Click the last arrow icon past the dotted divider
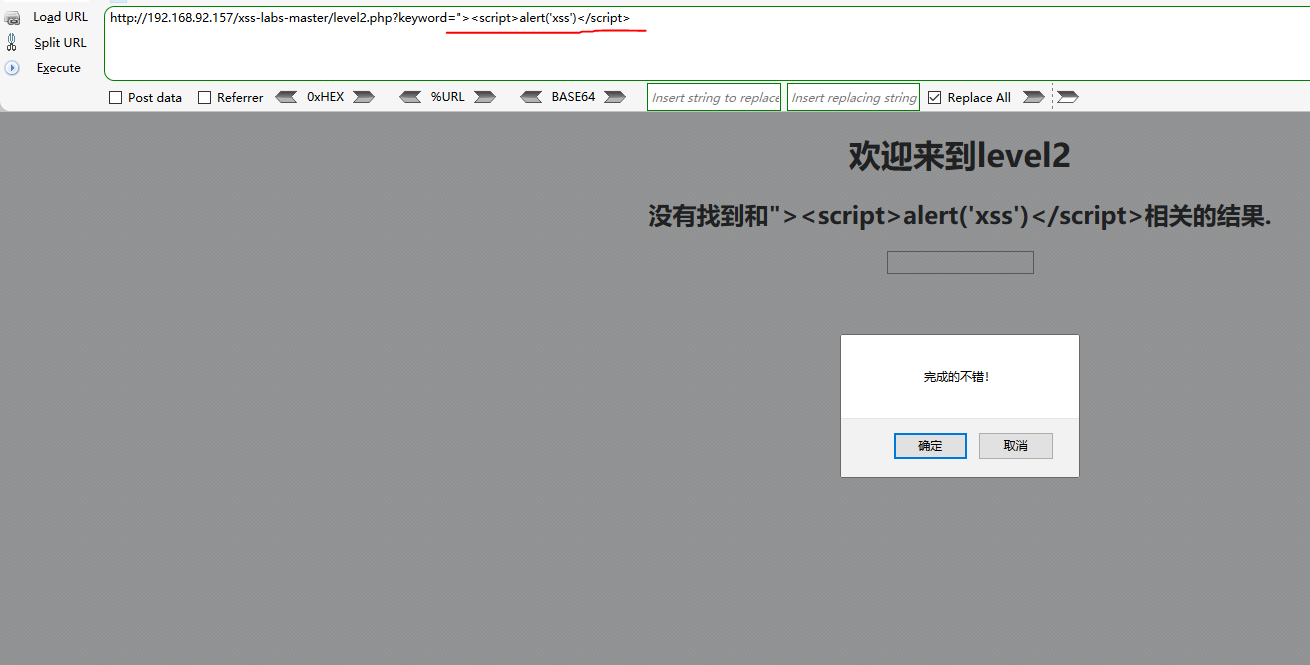 tap(1068, 97)
